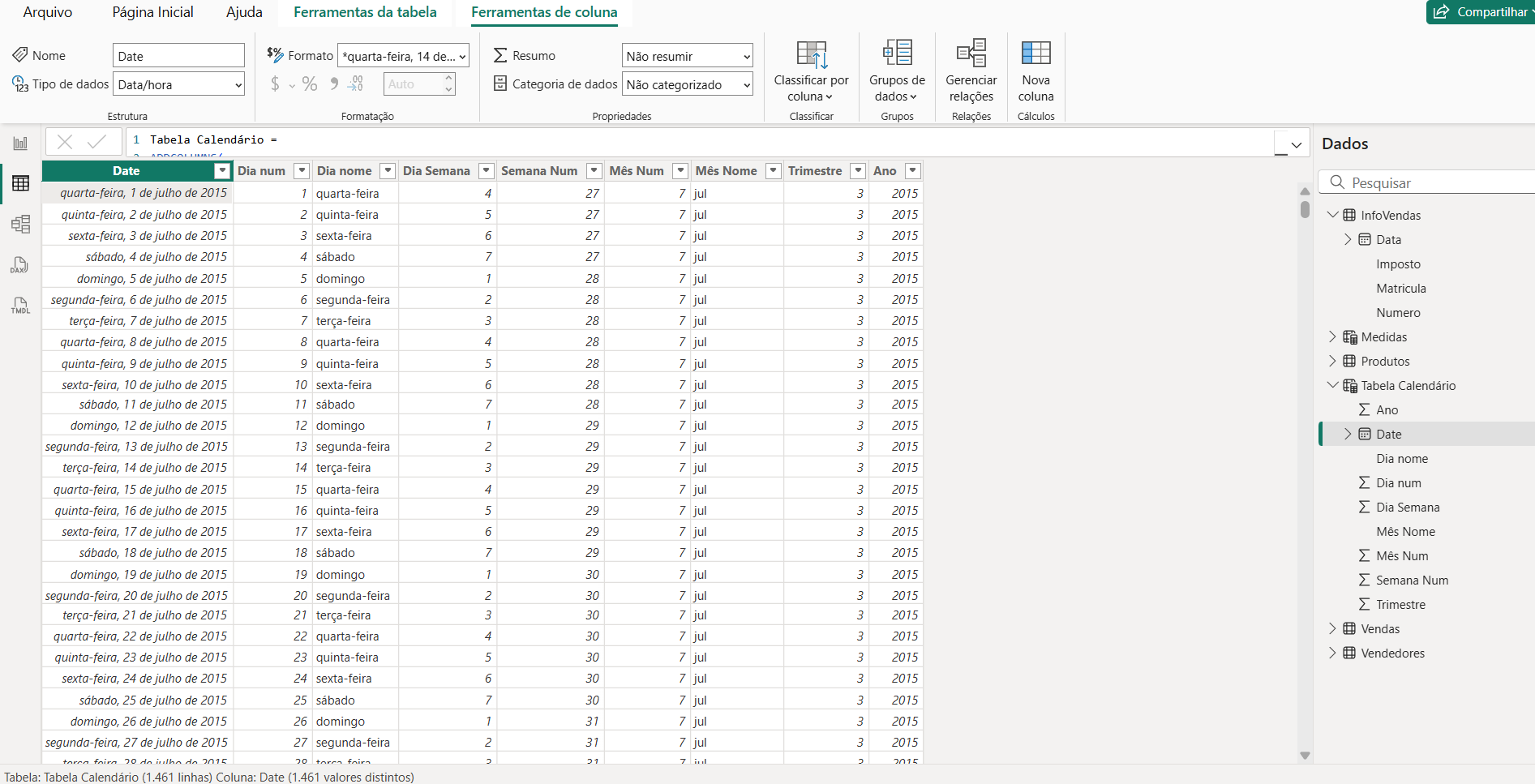Viewport: 1535px width, 784px height.
Task: Click the table icon beside InfoVendas
Action: point(1349,216)
